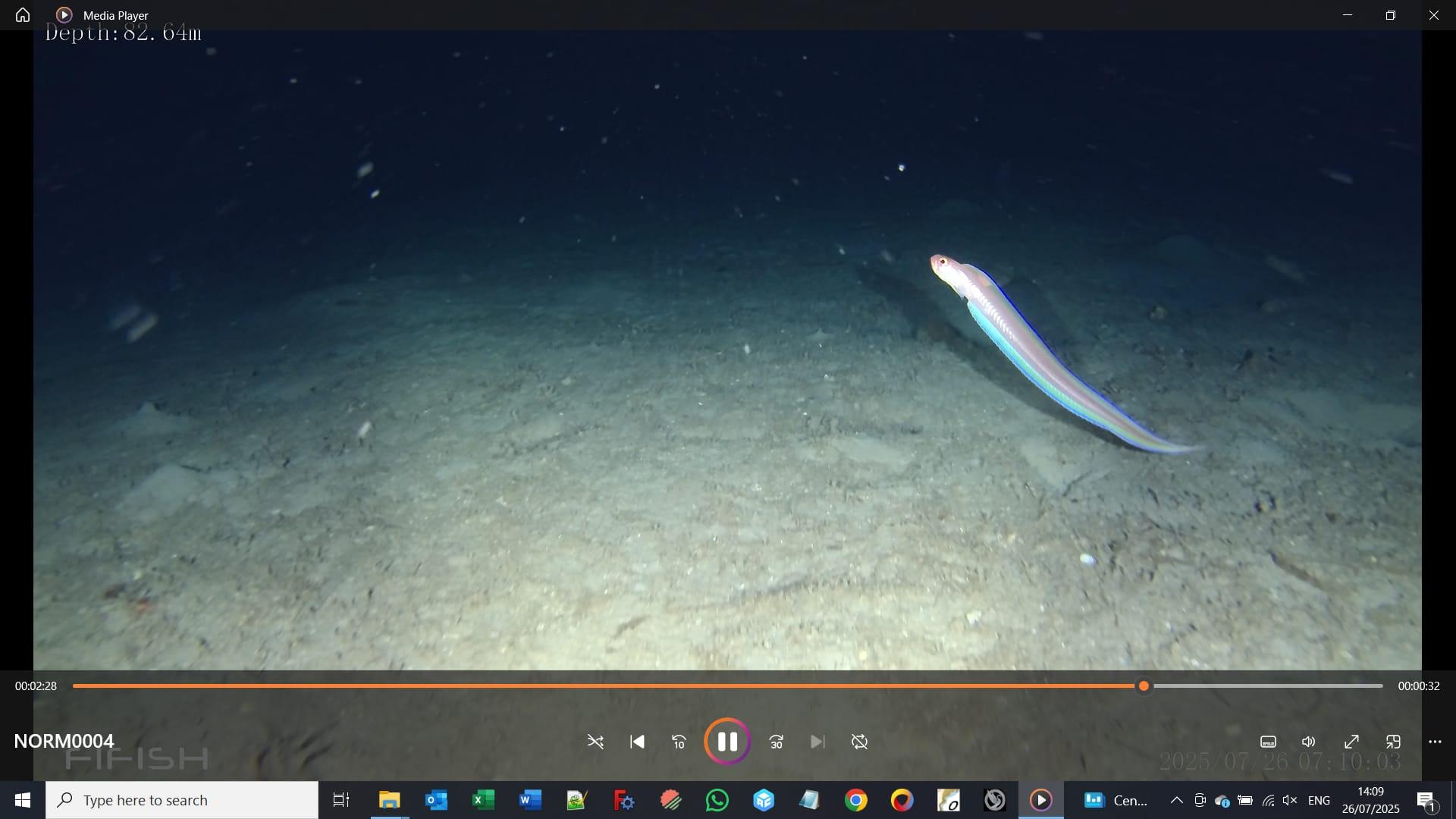Show hidden system tray icons
This screenshot has width=1456, height=819.
[1176, 800]
